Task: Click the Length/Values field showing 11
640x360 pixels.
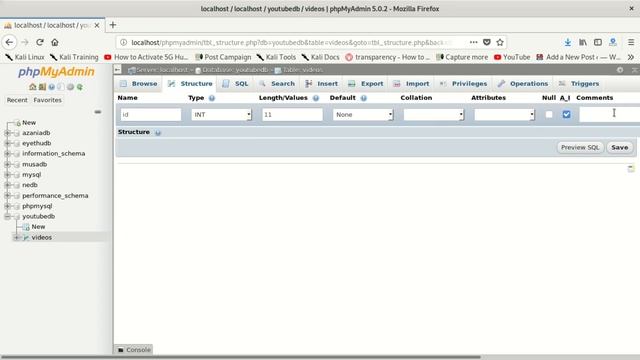Action: [x=292, y=115]
